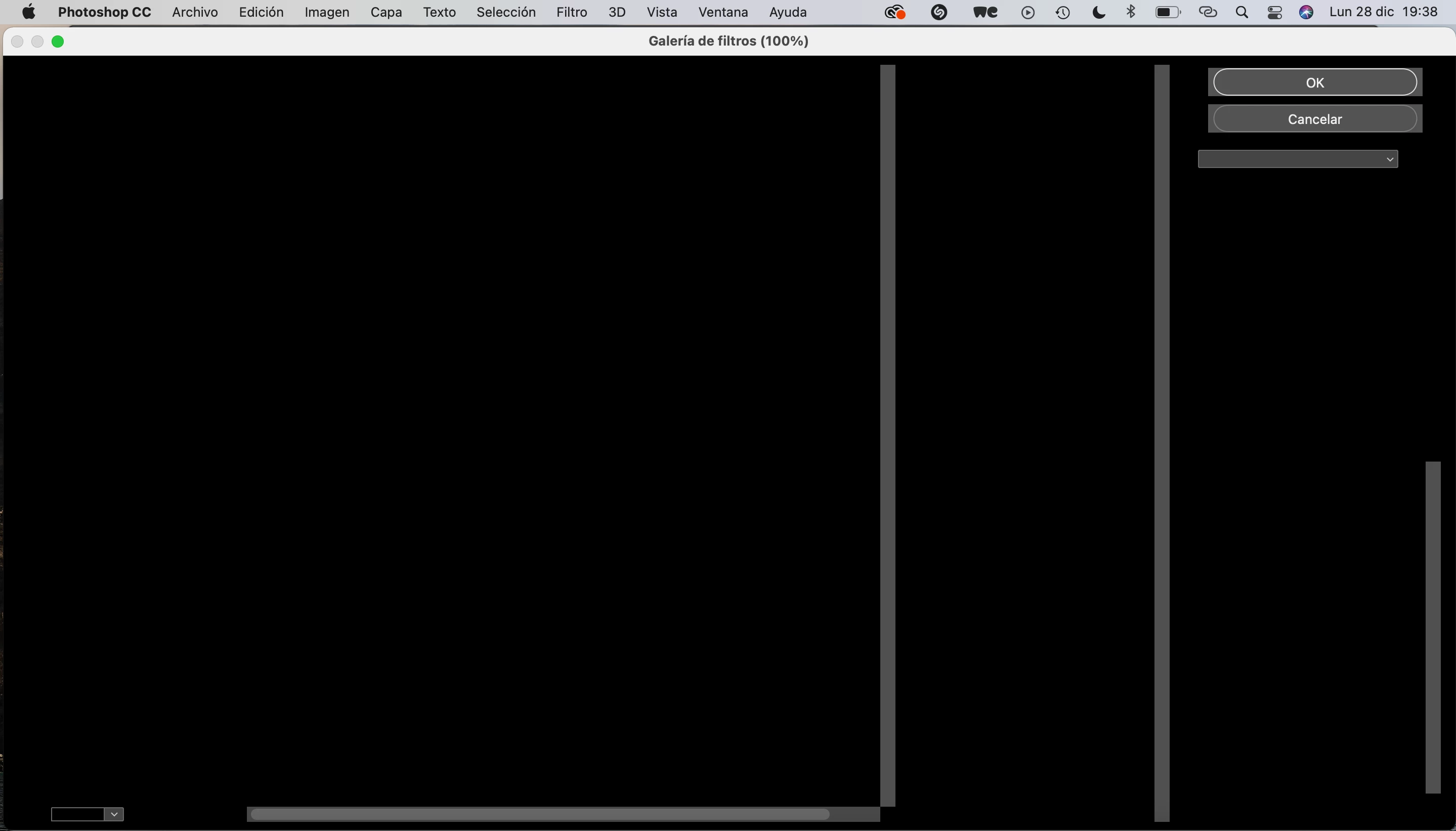Launch Siri from menu bar
Screen dimensions: 1456x831
point(1307,12)
